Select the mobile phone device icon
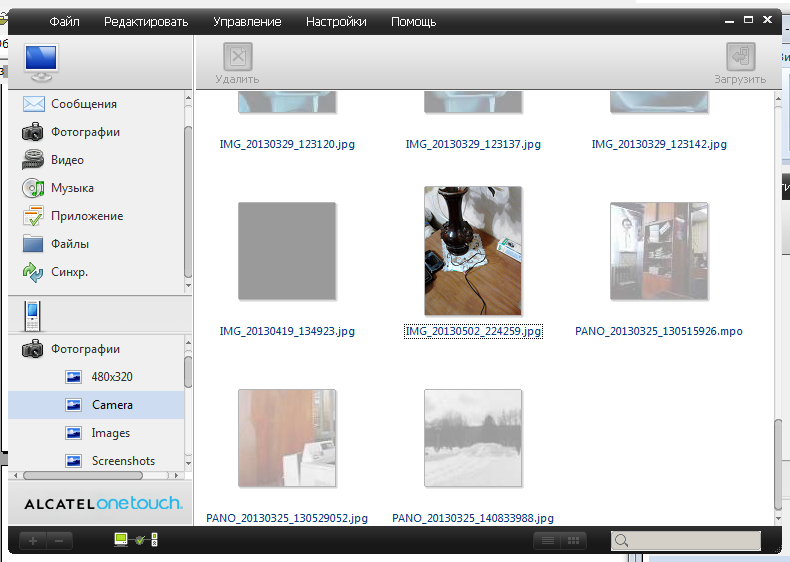This screenshot has height=562, width=790. [x=32, y=317]
